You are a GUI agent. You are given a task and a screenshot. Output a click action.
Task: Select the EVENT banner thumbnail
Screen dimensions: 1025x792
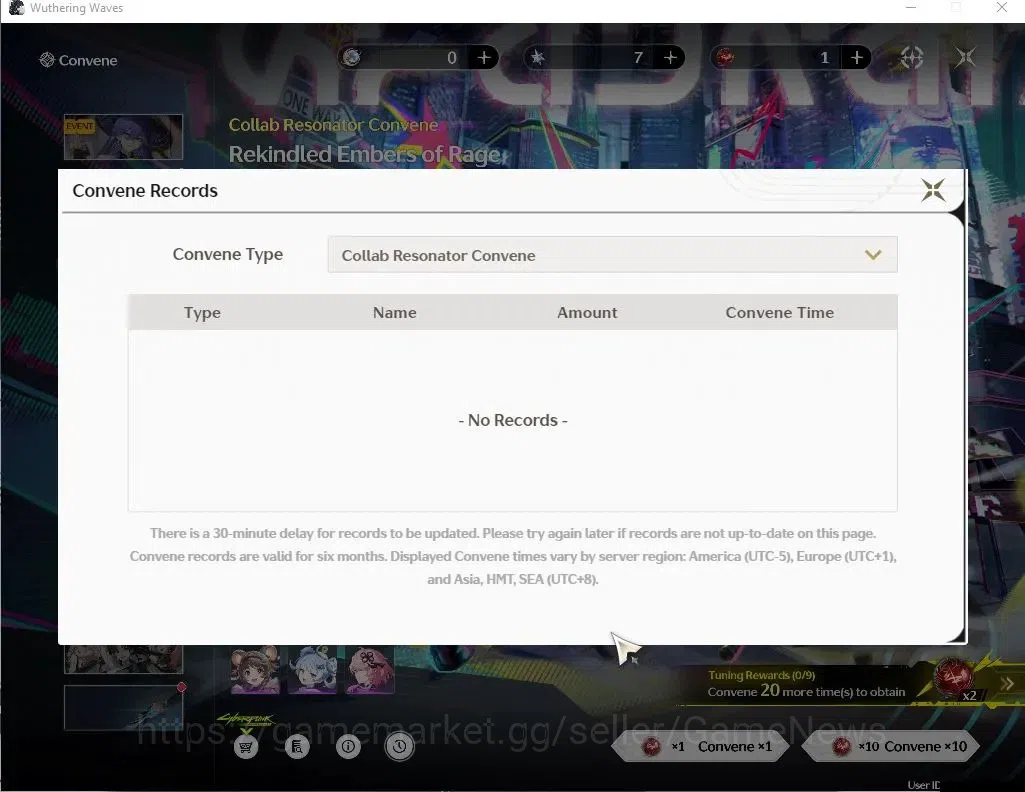(x=123, y=137)
